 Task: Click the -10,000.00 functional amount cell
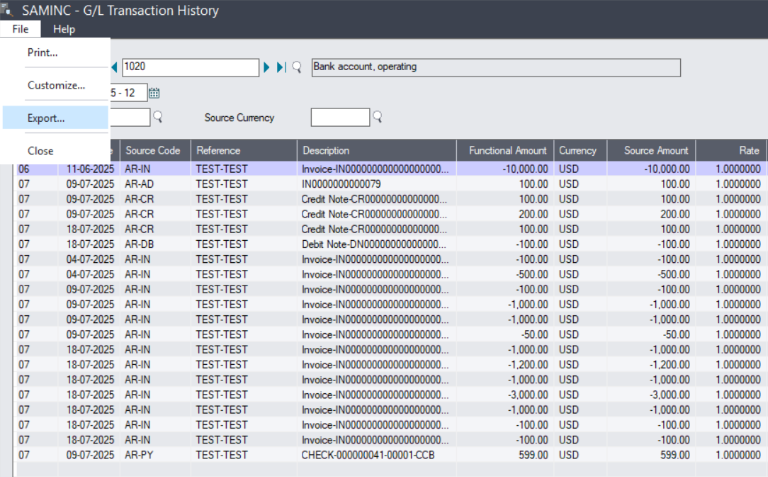pyautogui.click(x=505, y=169)
